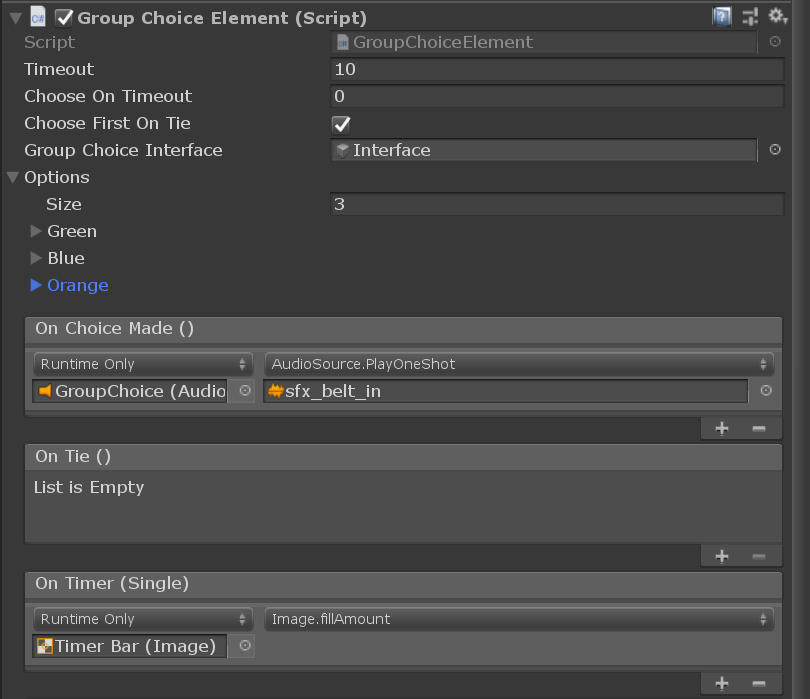Edit the Choose On Timeout value field

557,96
